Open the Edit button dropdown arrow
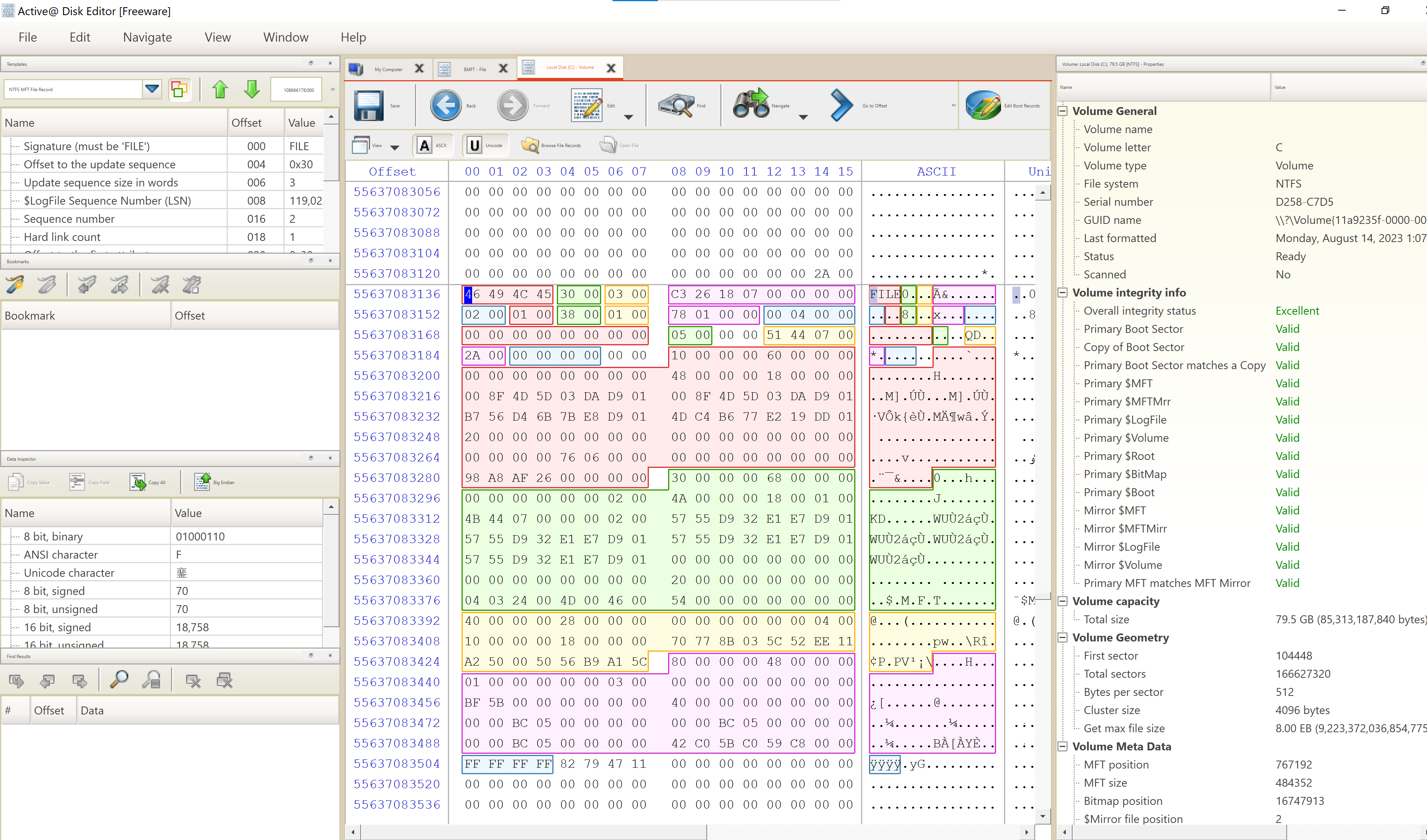This screenshot has width=1427, height=840. [x=628, y=117]
